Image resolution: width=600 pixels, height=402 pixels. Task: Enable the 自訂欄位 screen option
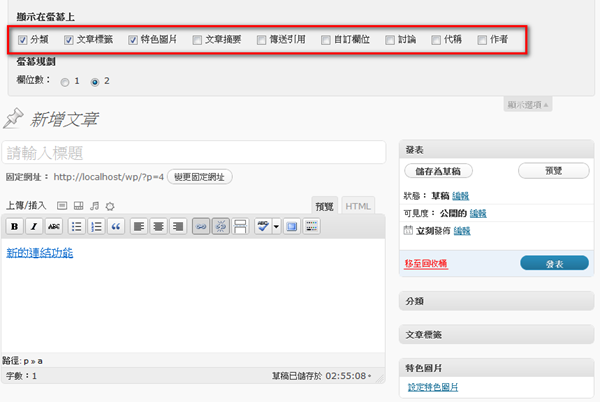pyautogui.click(x=326, y=40)
